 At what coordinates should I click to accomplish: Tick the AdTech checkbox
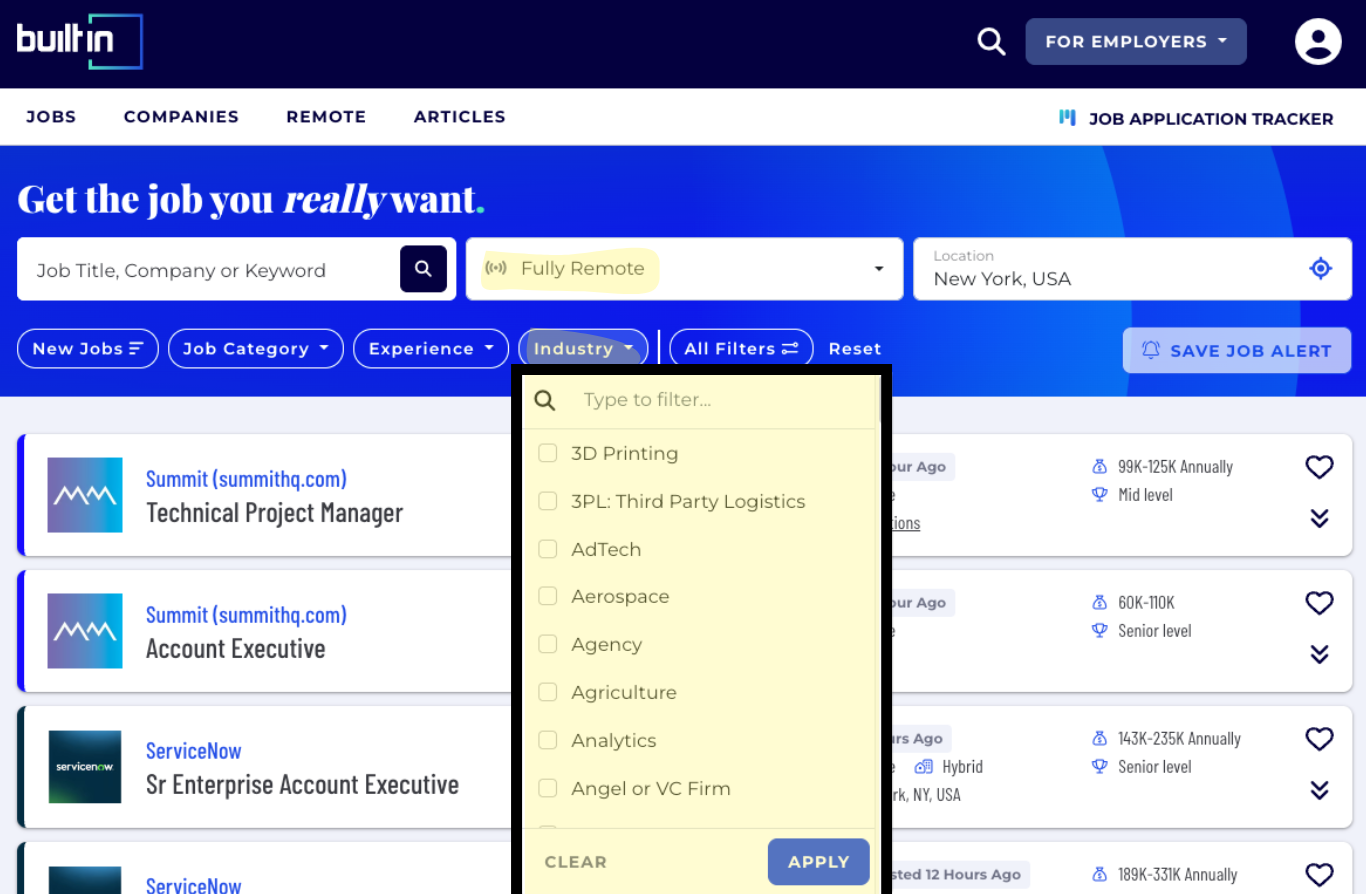coord(548,549)
